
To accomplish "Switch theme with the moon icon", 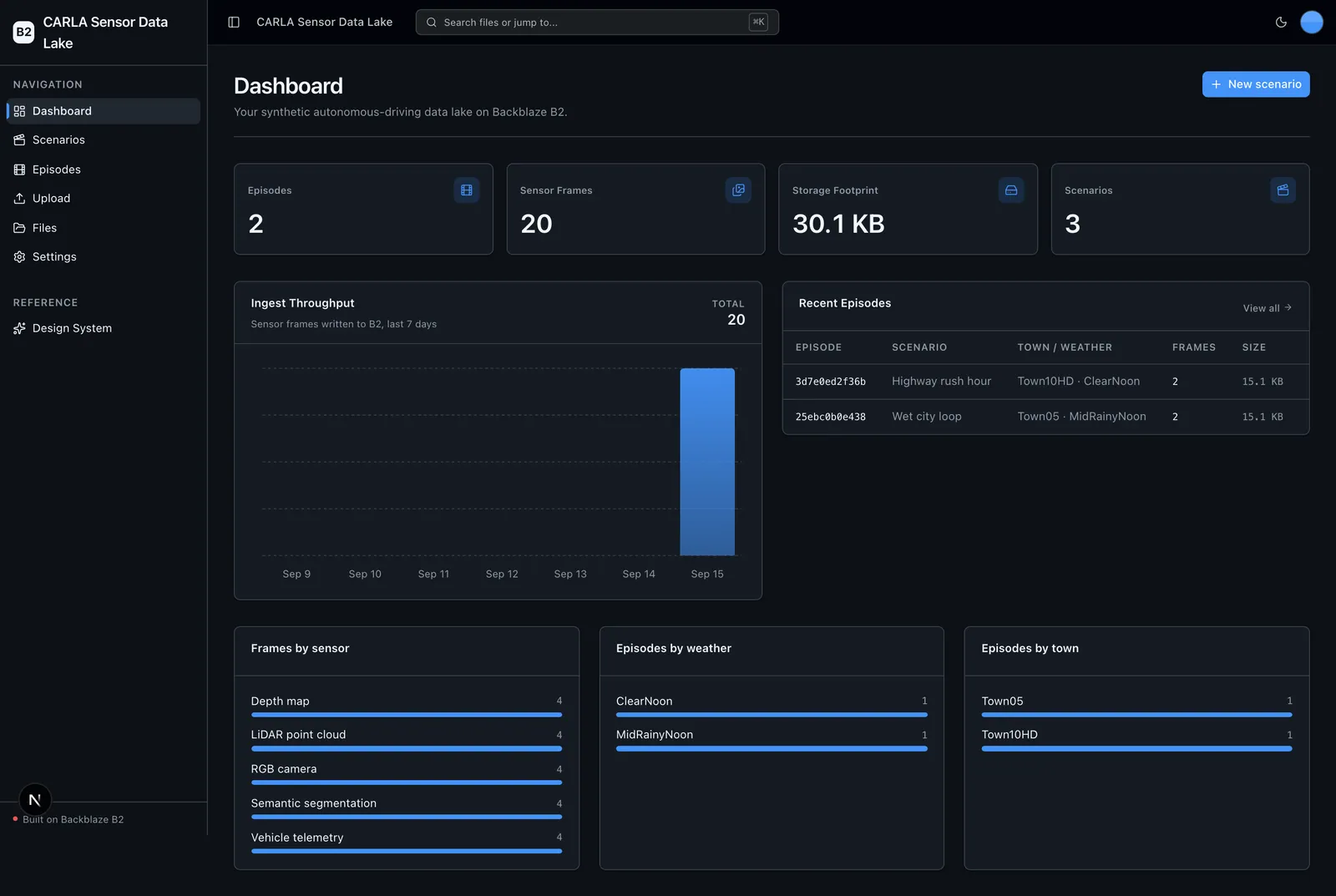I will pos(1281,23).
